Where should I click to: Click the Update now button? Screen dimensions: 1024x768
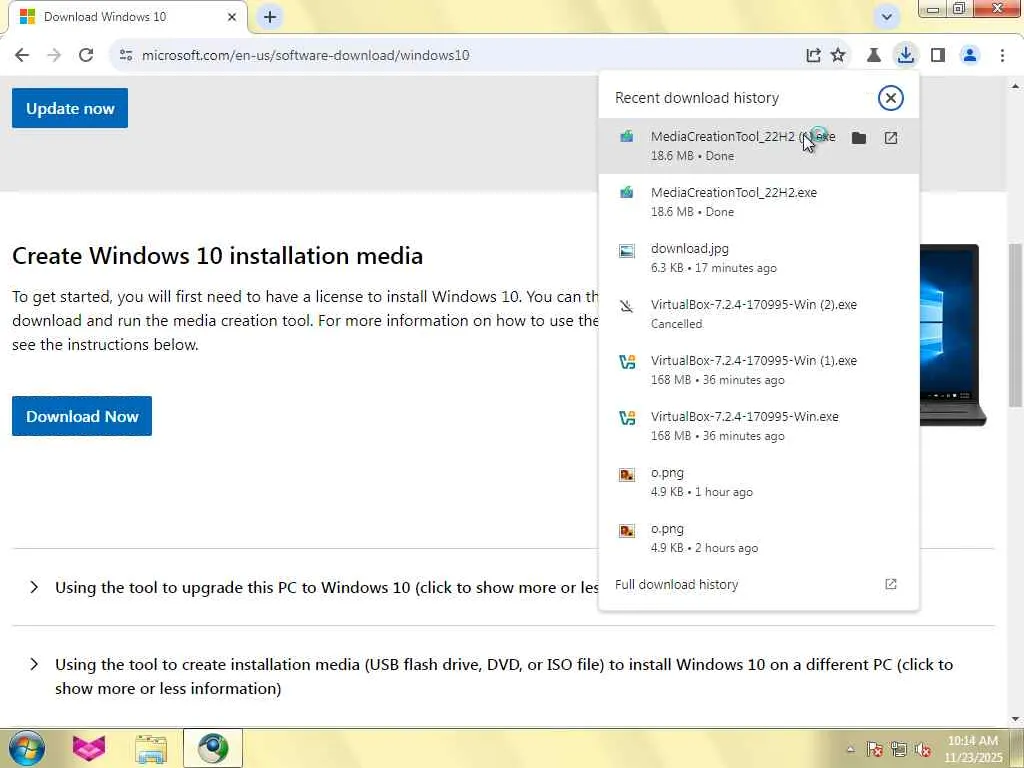pos(70,108)
